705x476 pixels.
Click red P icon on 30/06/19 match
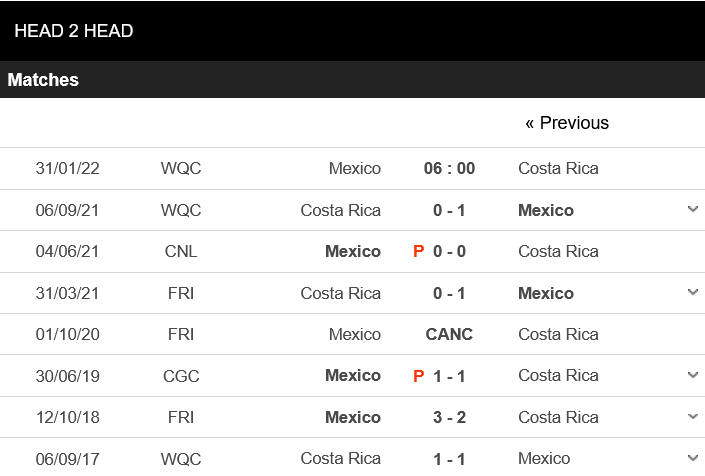click(x=419, y=376)
